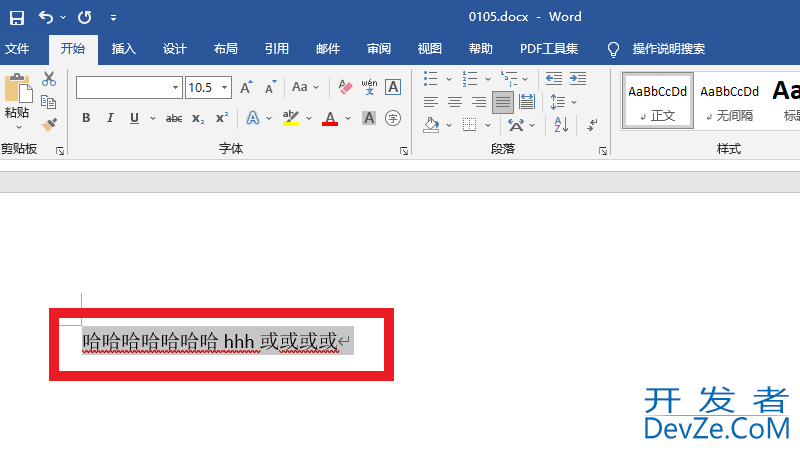Expand the 粘贴 options arrow

coord(19,128)
